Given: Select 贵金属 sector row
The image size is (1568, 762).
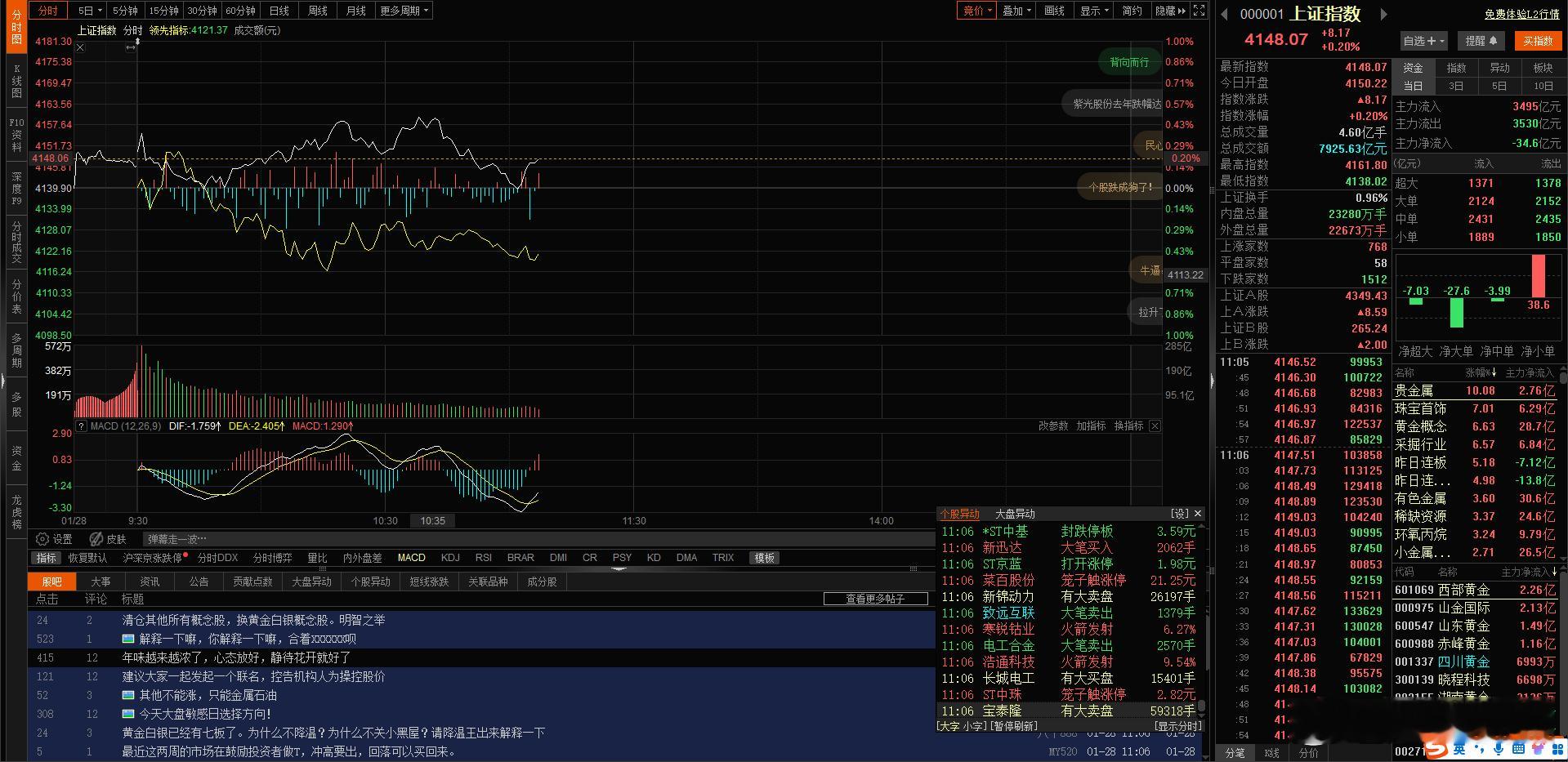Looking at the screenshot, I should (x=1476, y=390).
